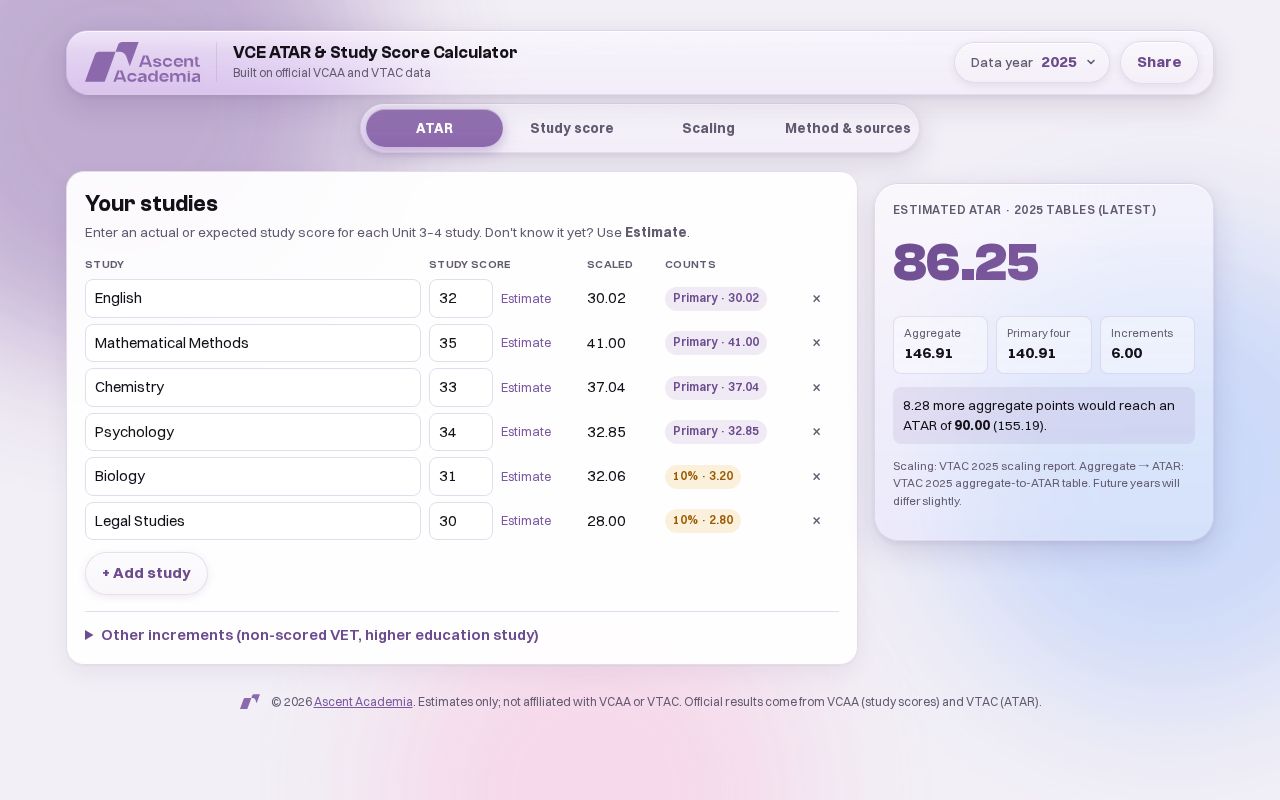The width and height of the screenshot is (1280, 800).
Task: Click the Psychology score field 34
Action: tap(461, 432)
